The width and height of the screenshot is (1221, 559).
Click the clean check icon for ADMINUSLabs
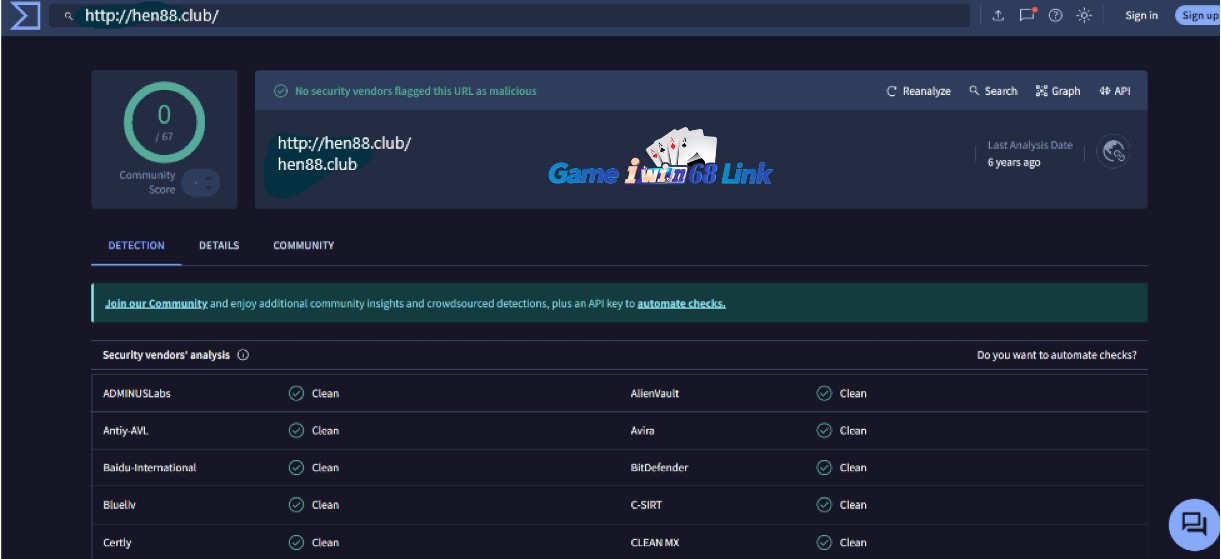point(296,393)
